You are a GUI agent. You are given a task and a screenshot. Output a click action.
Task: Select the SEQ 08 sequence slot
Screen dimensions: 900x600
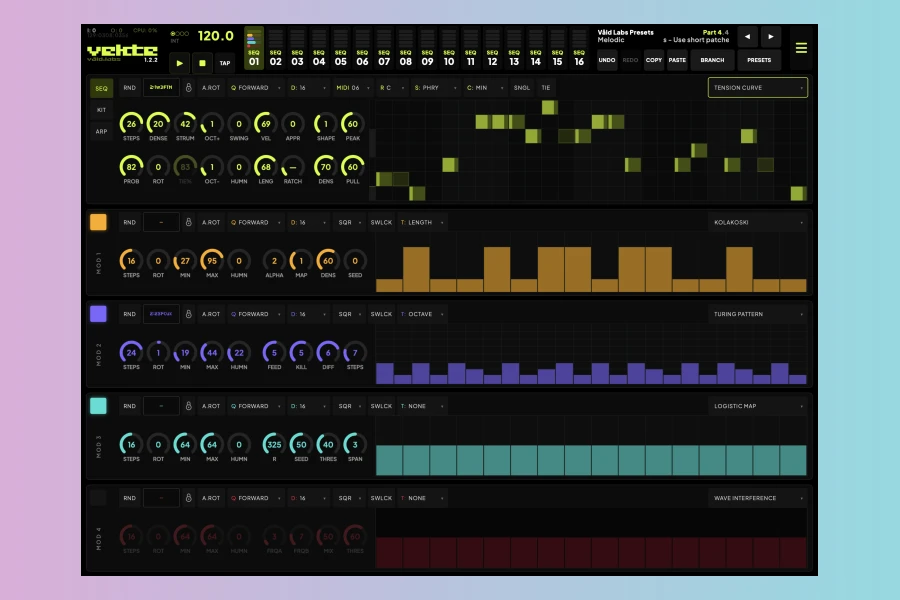pos(405,48)
